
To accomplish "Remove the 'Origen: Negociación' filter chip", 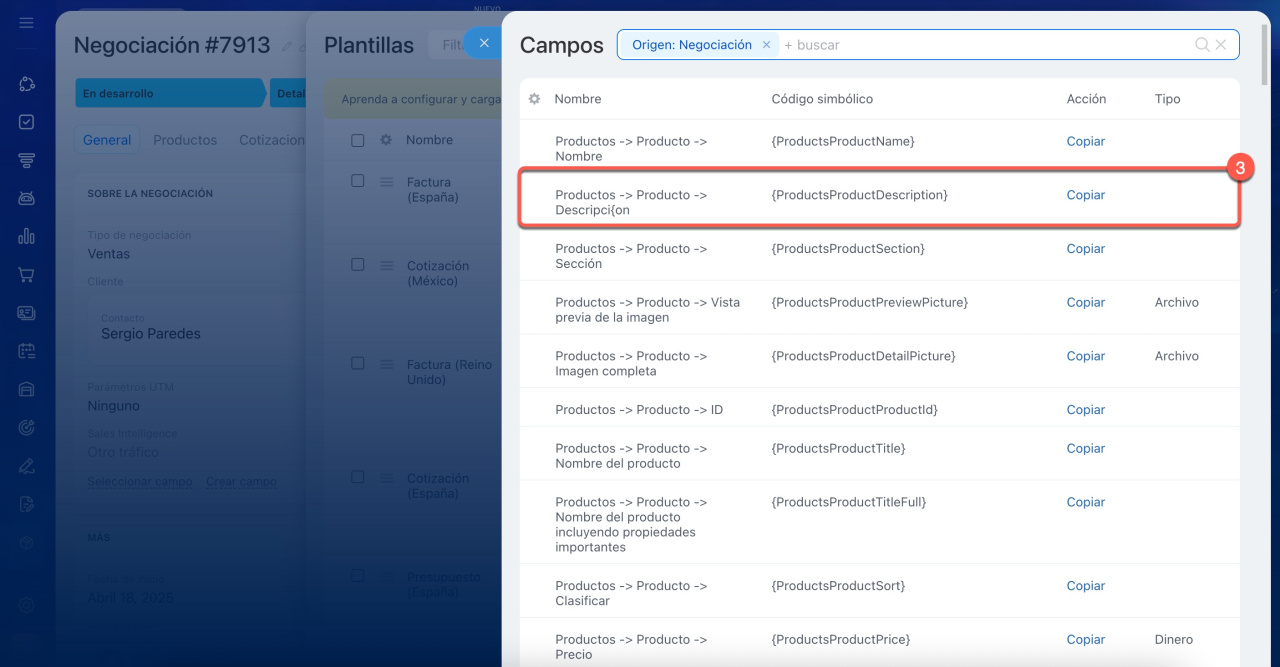I will (x=766, y=45).
